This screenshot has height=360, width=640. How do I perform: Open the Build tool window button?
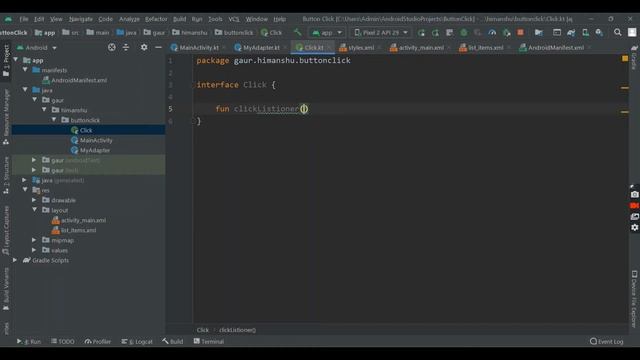click(173, 342)
